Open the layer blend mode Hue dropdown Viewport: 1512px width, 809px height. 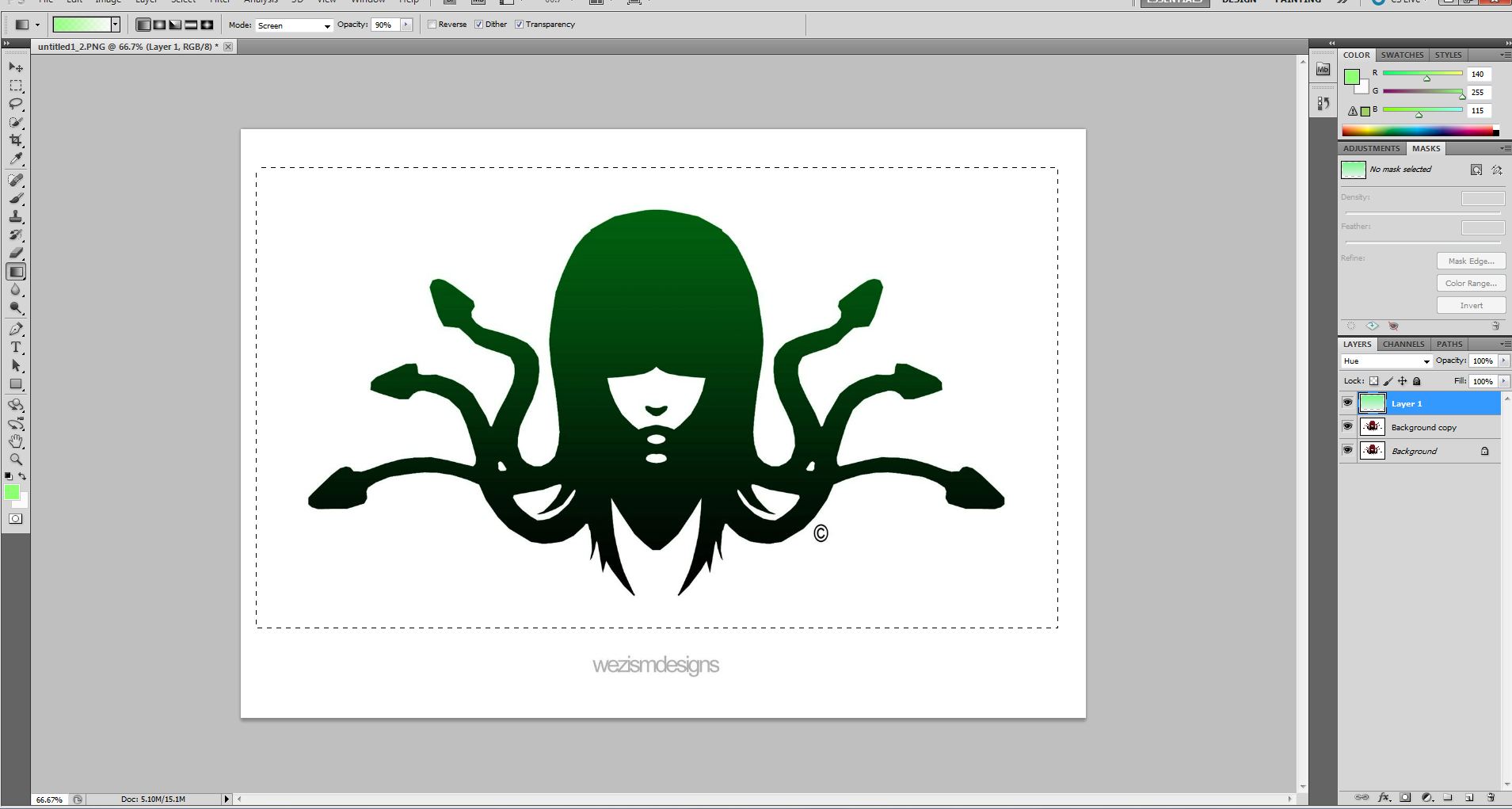point(1386,361)
